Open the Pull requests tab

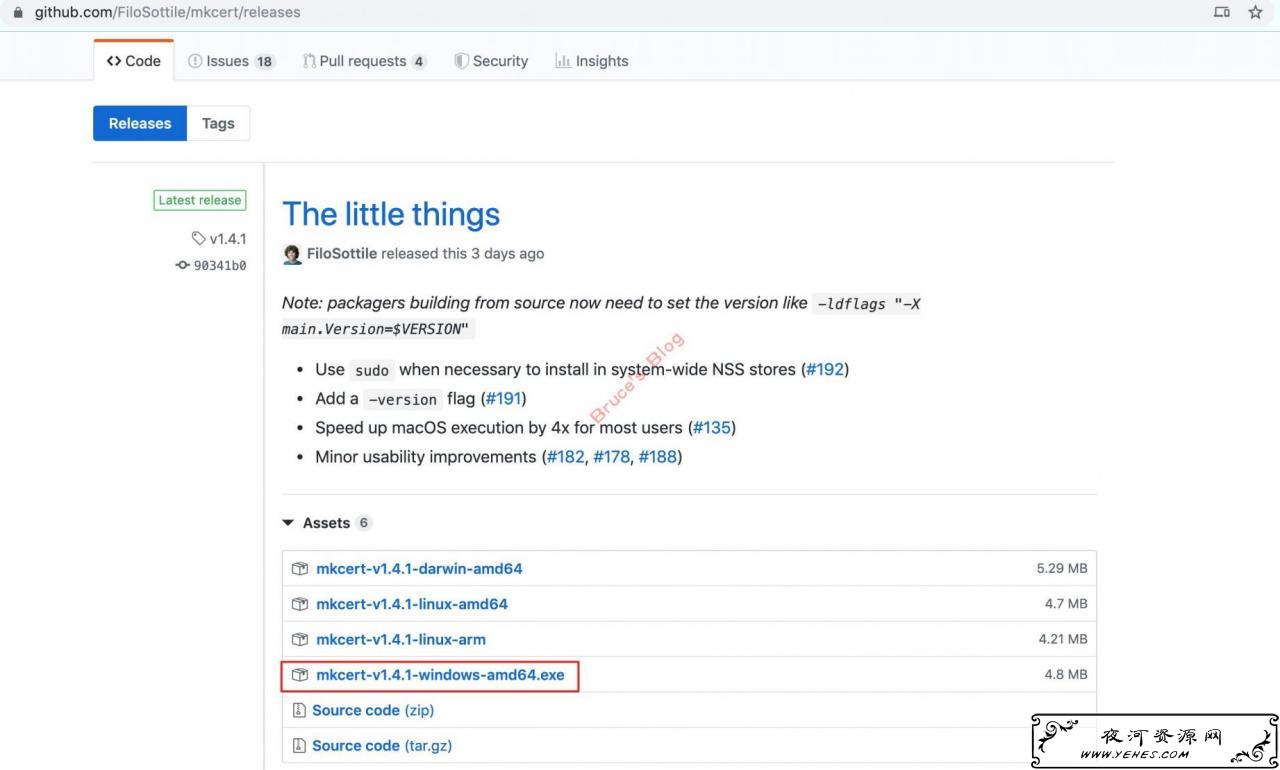[365, 61]
